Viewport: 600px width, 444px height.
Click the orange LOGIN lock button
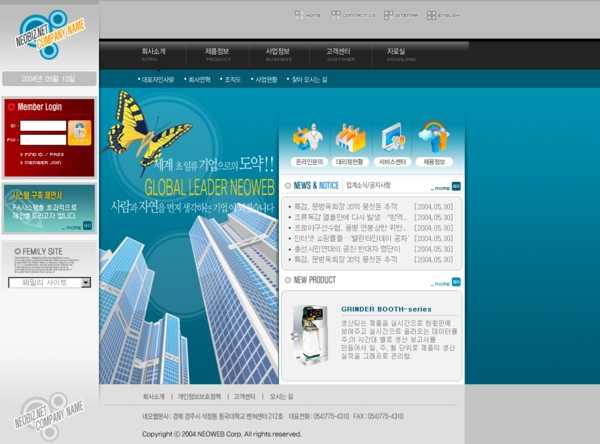(80, 133)
